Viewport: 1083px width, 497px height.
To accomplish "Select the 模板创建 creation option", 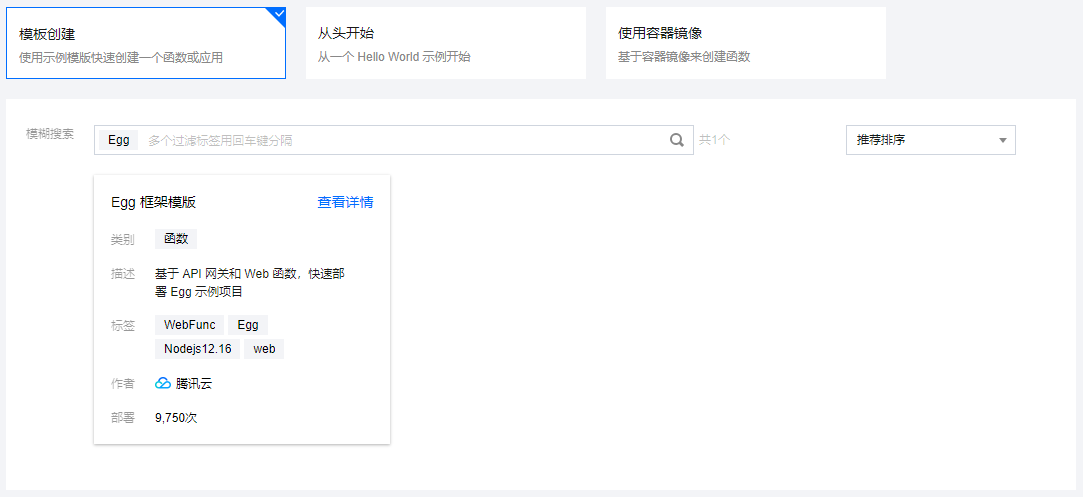I will coord(146,43).
